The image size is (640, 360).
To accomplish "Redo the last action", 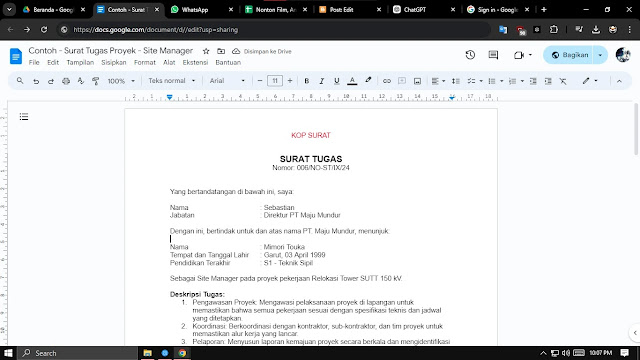I will [51, 81].
